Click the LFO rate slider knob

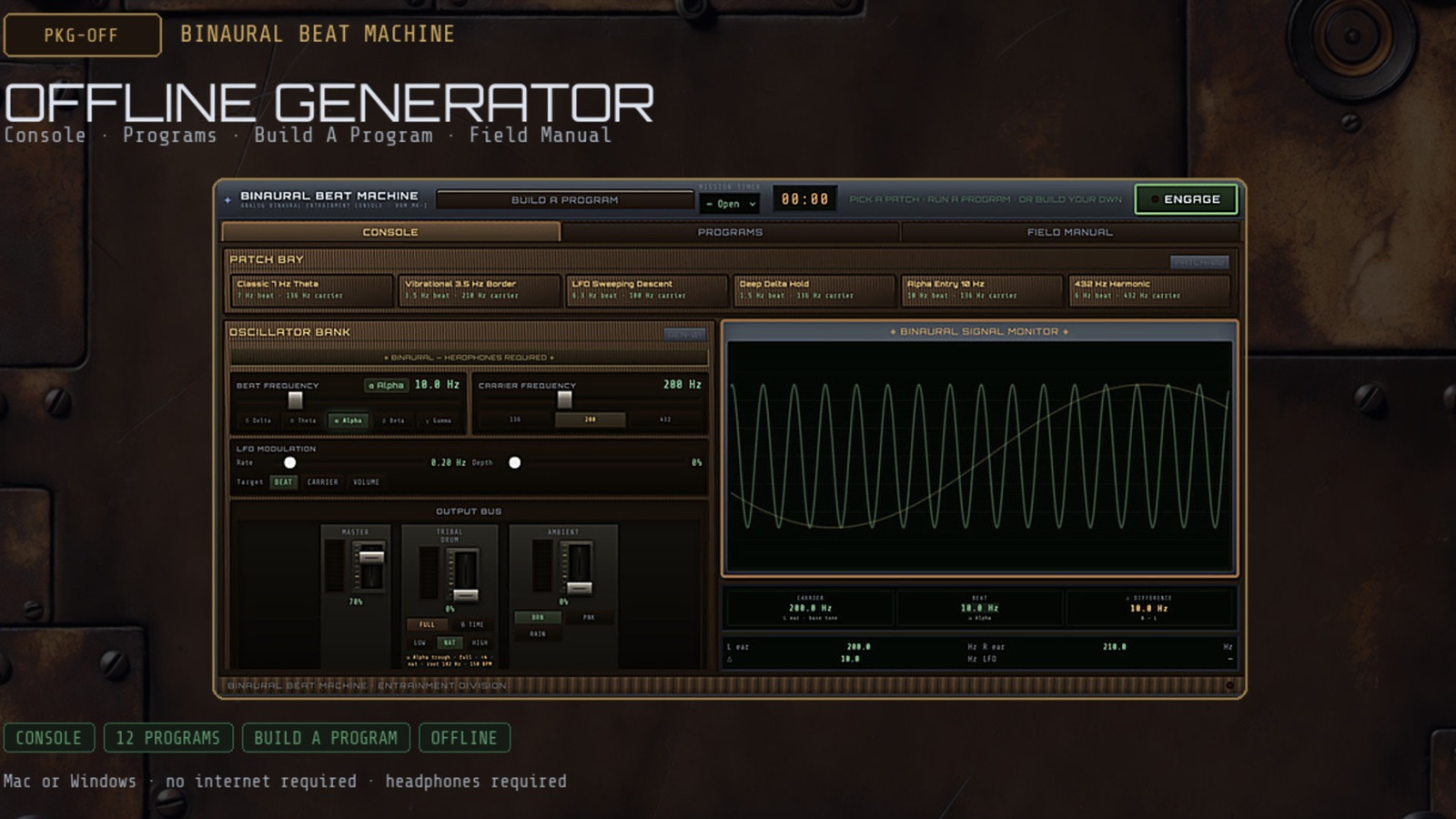pos(289,462)
